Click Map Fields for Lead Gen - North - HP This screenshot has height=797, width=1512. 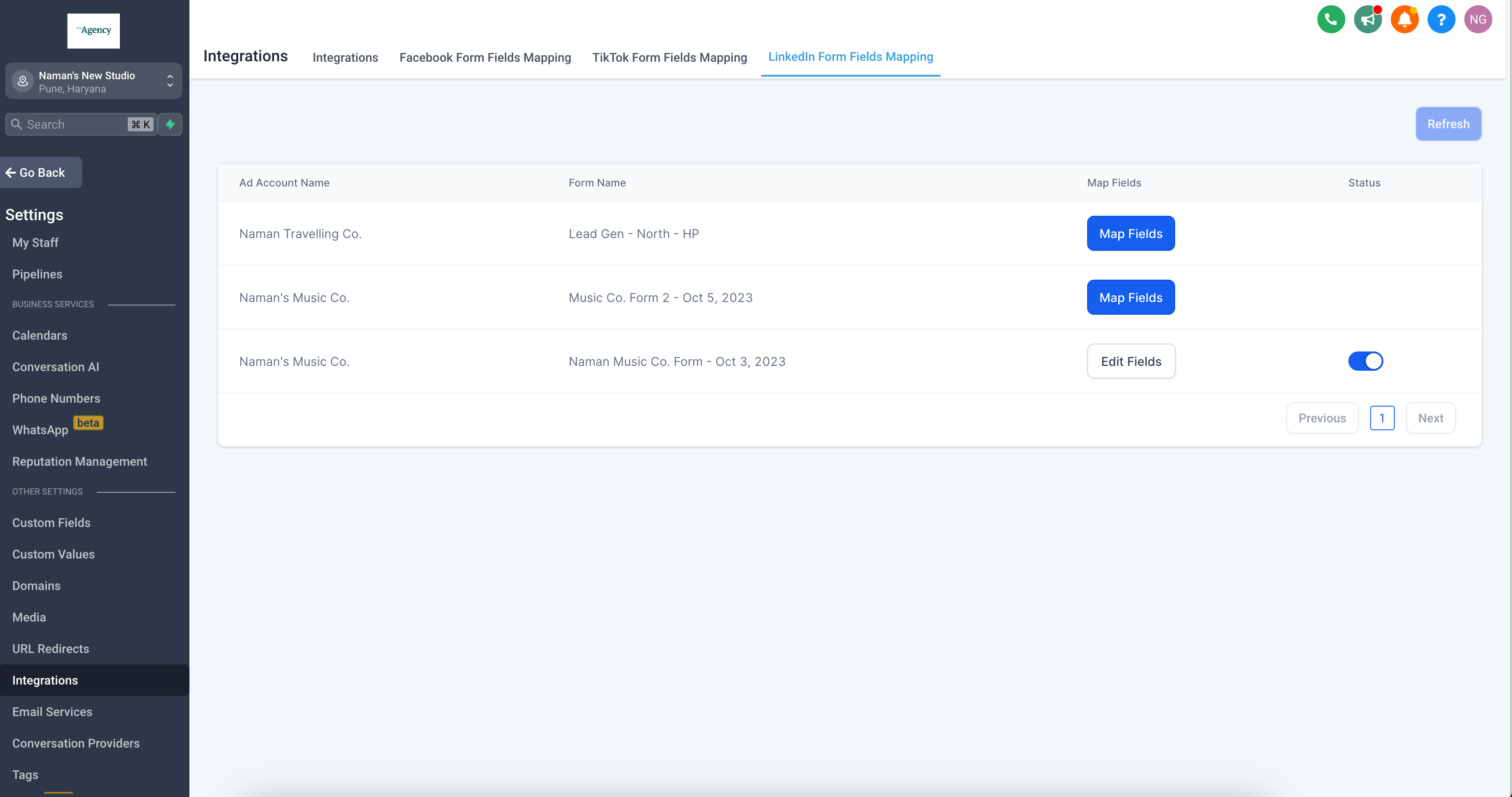[1130, 233]
